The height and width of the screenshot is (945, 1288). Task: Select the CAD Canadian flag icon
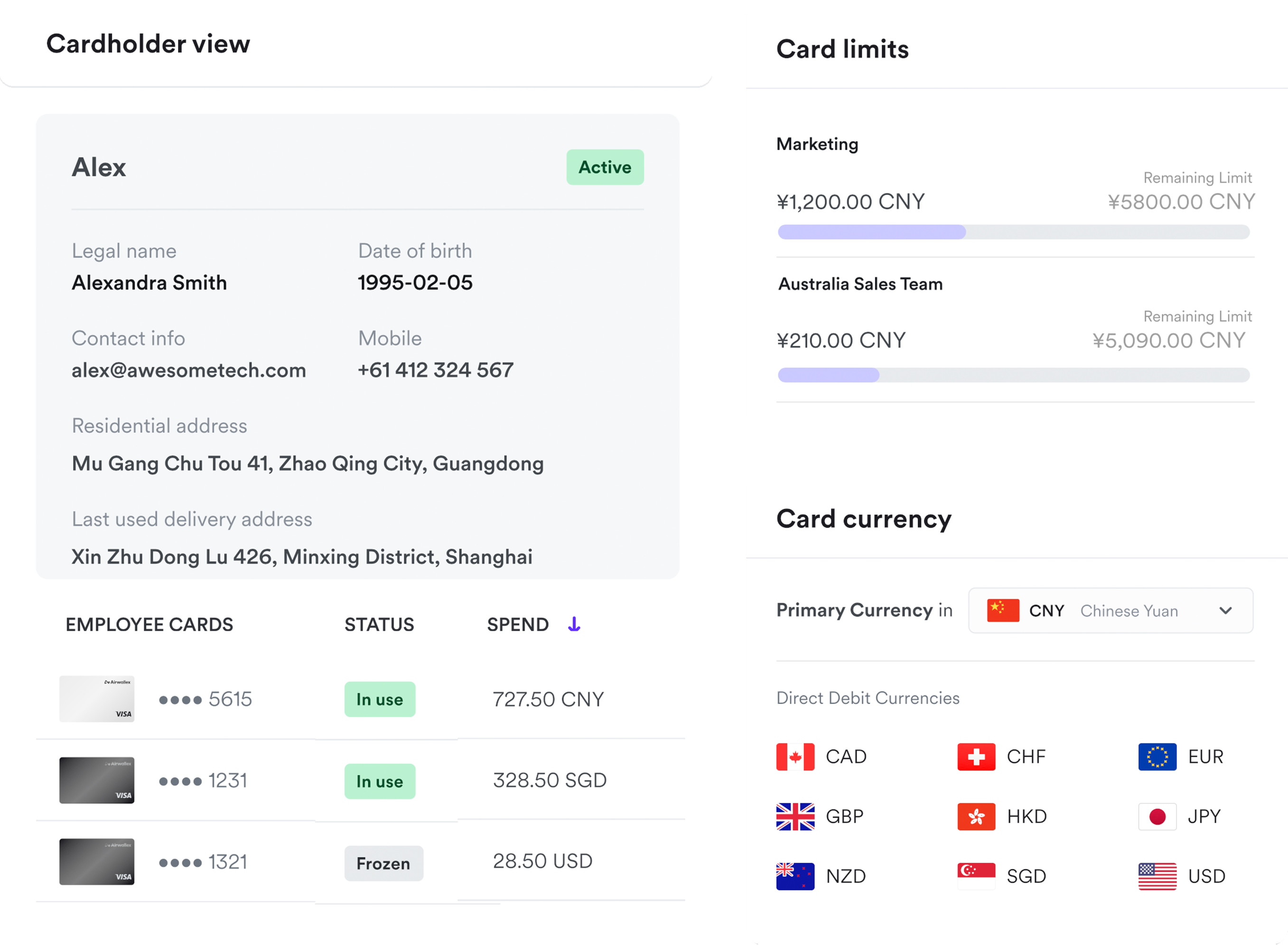coord(795,757)
